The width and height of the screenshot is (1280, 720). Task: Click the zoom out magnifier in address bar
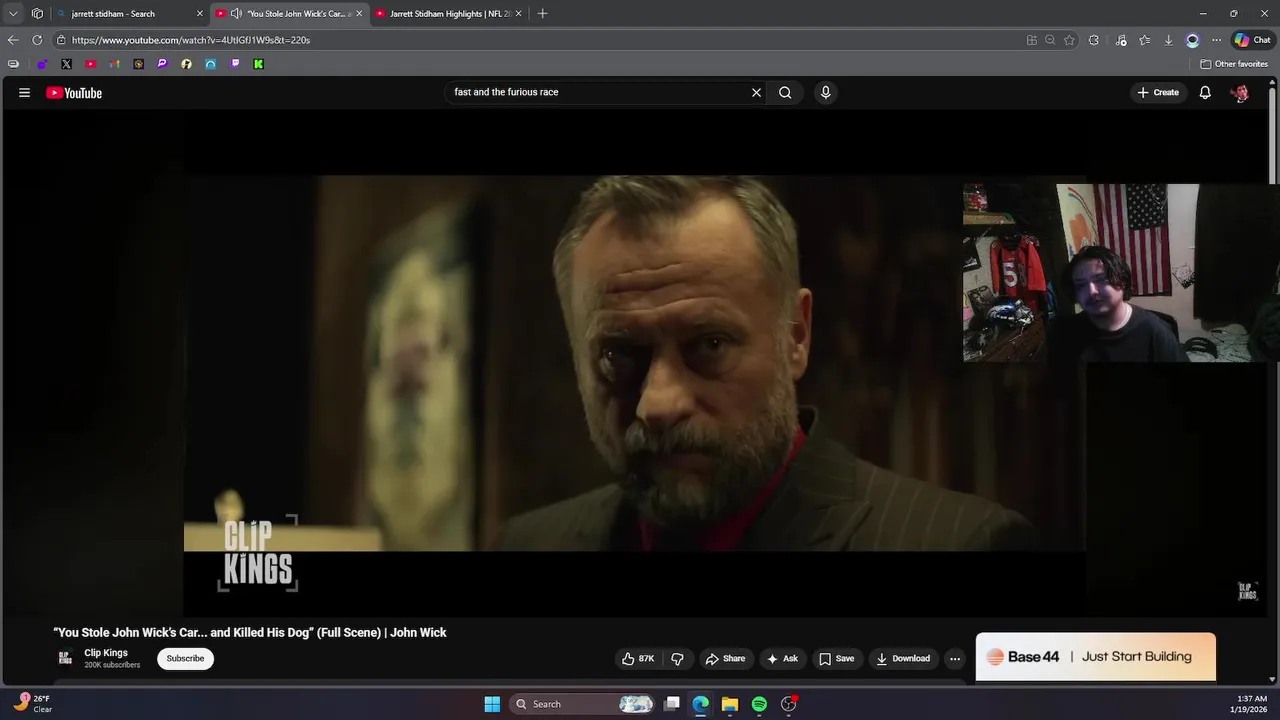(1050, 40)
